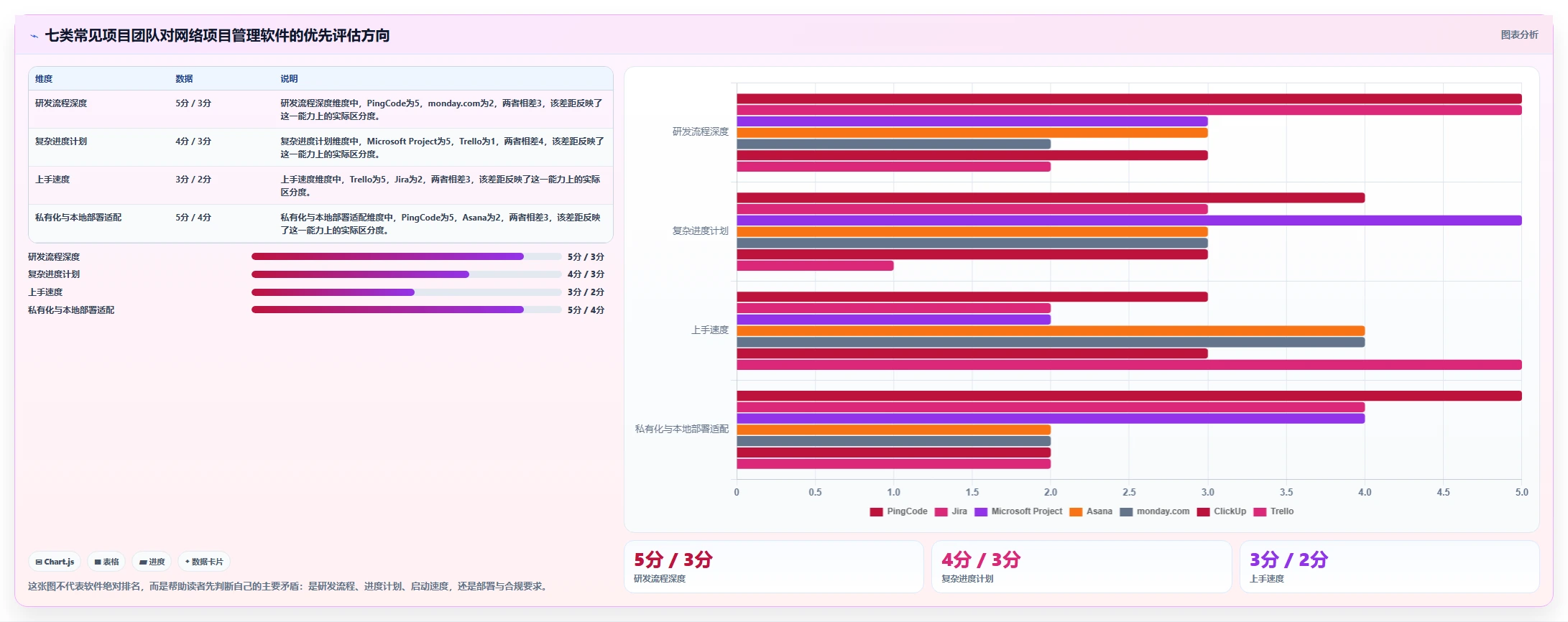This screenshot has height=622, width=1568.
Task: Click the 5.0 tick on the x-axis
Action: pyautogui.click(x=1522, y=493)
